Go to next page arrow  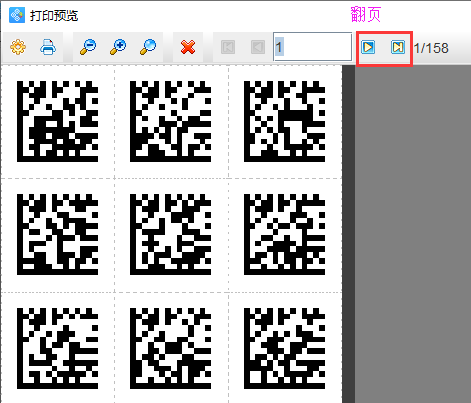point(368,47)
